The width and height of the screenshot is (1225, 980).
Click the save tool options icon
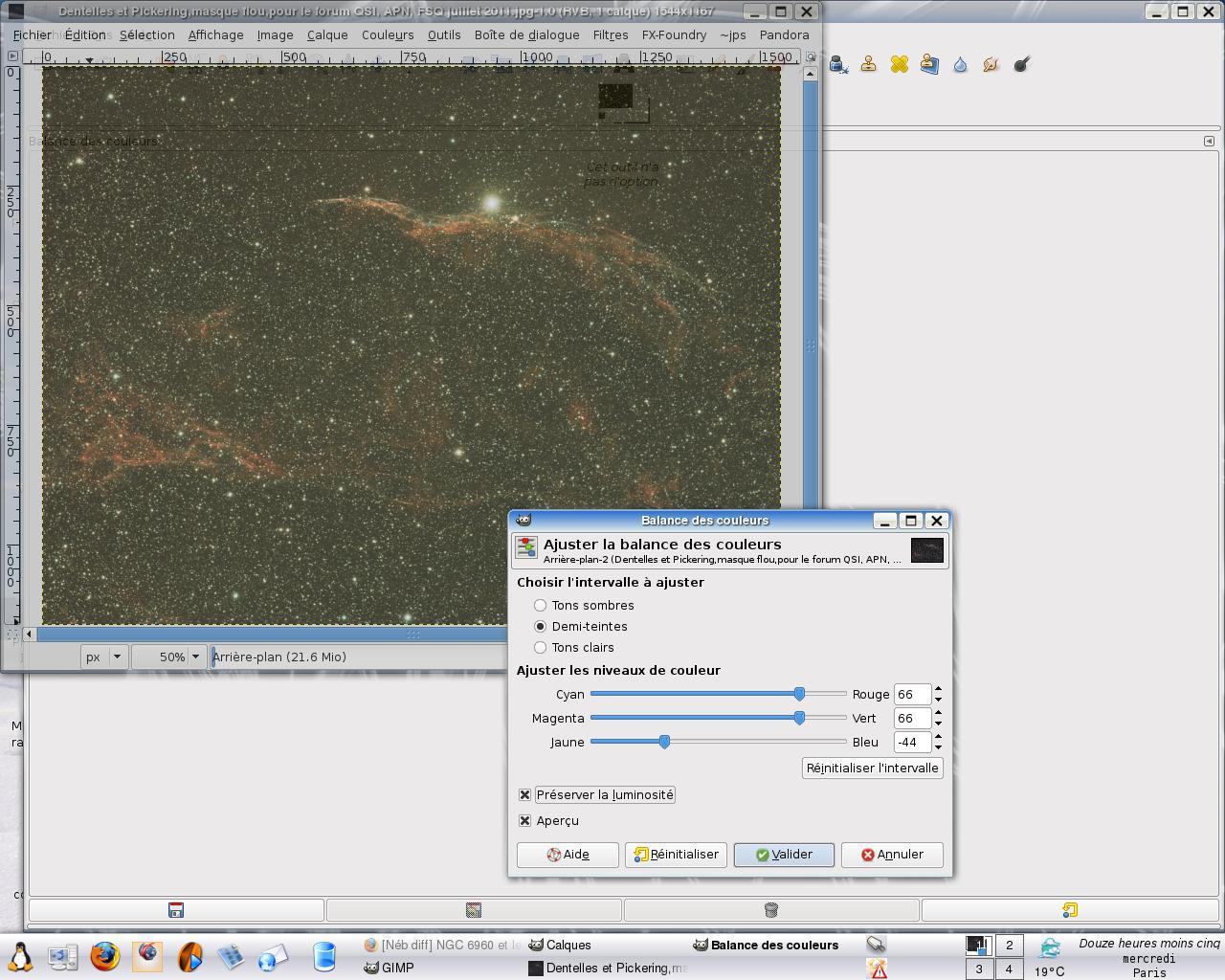176,909
